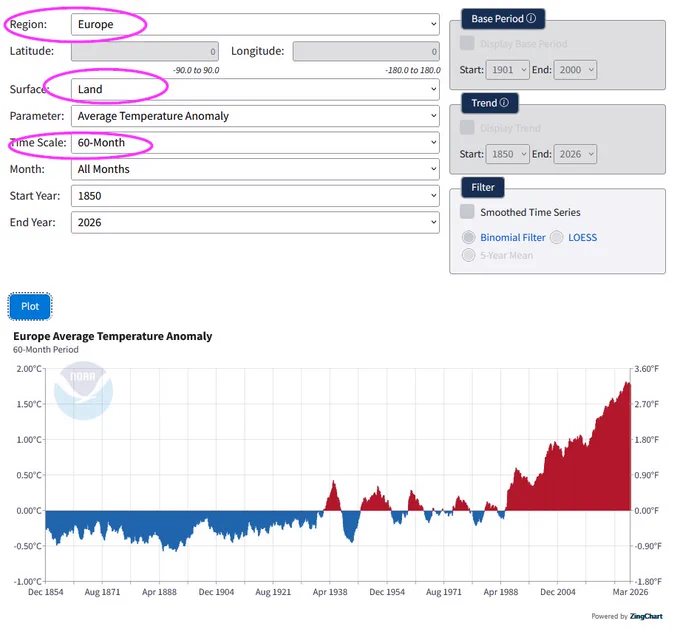Click the Longitude input field

[x=366, y=51]
